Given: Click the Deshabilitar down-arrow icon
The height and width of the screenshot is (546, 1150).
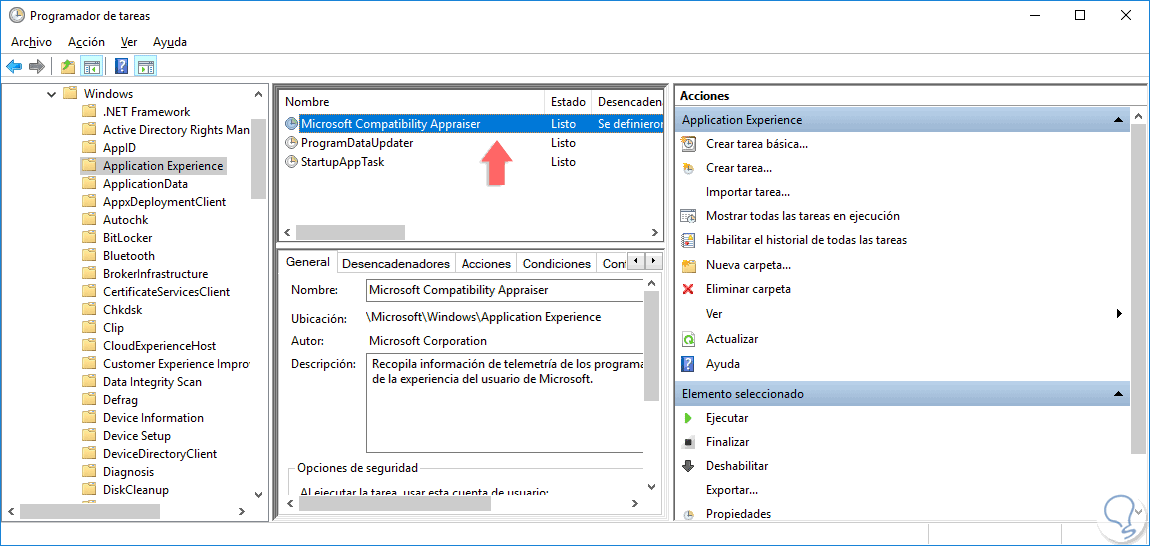Looking at the screenshot, I should pyautogui.click(x=688, y=466).
